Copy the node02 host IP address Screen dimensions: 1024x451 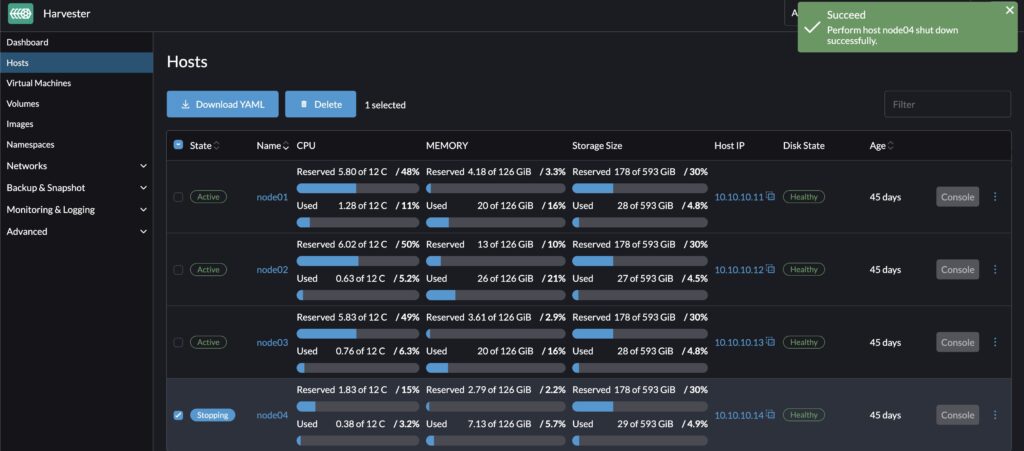coord(771,270)
